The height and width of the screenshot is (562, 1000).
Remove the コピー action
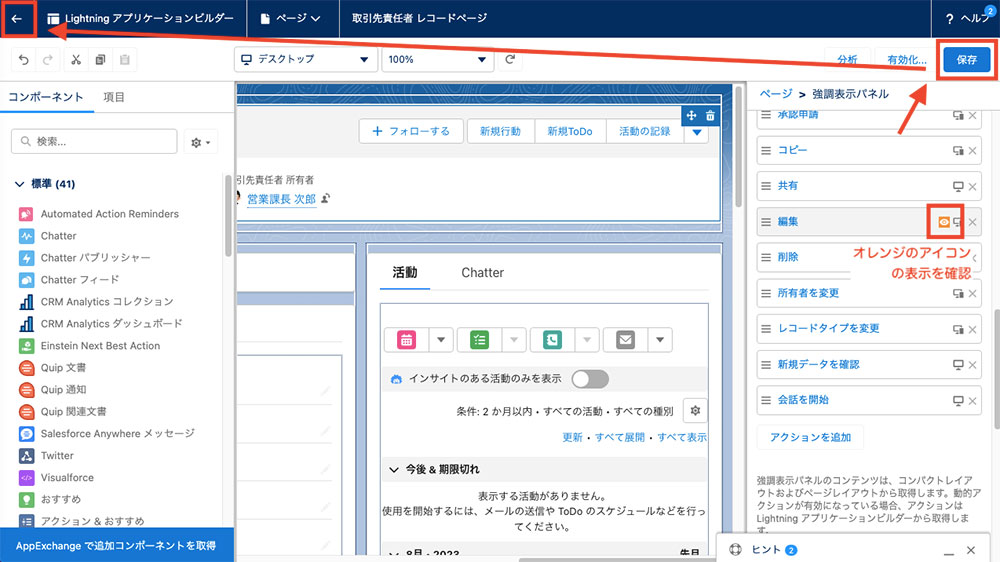tap(973, 151)
